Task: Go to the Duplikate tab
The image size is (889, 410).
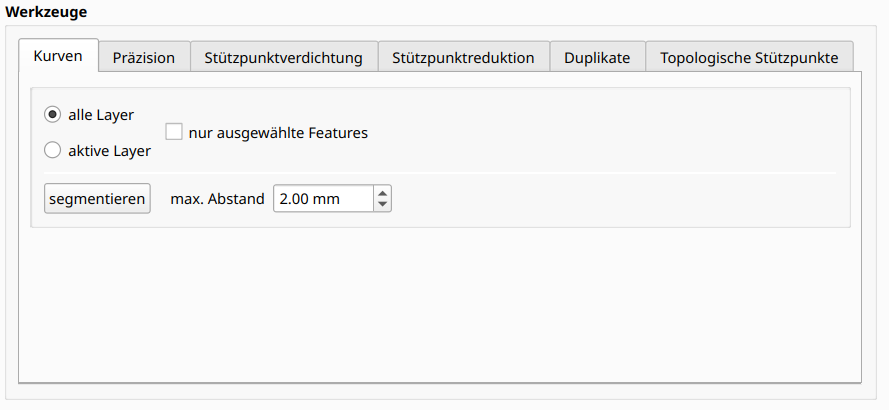Action: [597, 58]
